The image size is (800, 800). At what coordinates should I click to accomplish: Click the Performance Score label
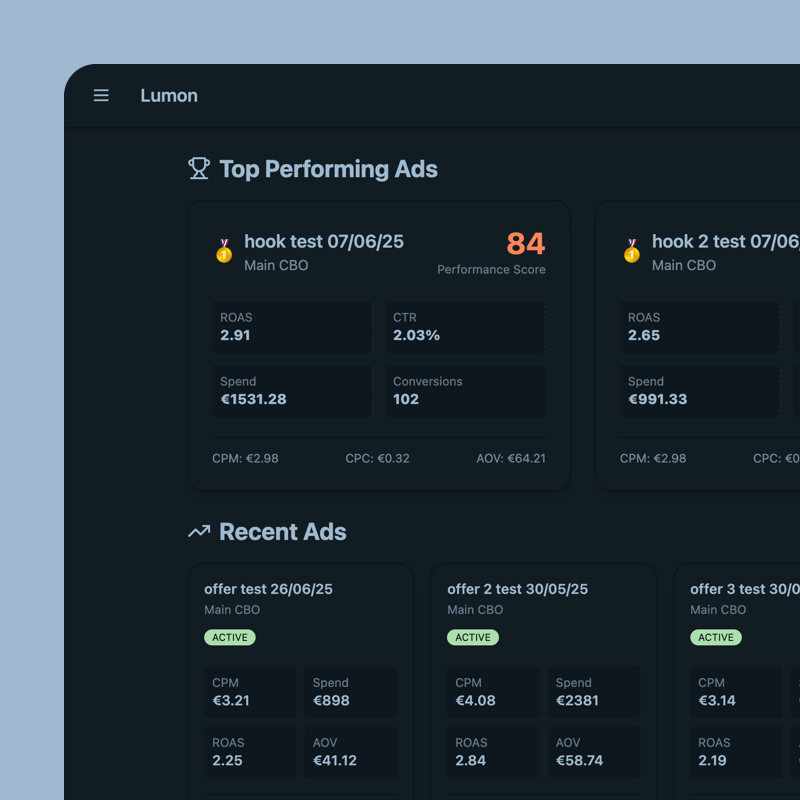491,269
